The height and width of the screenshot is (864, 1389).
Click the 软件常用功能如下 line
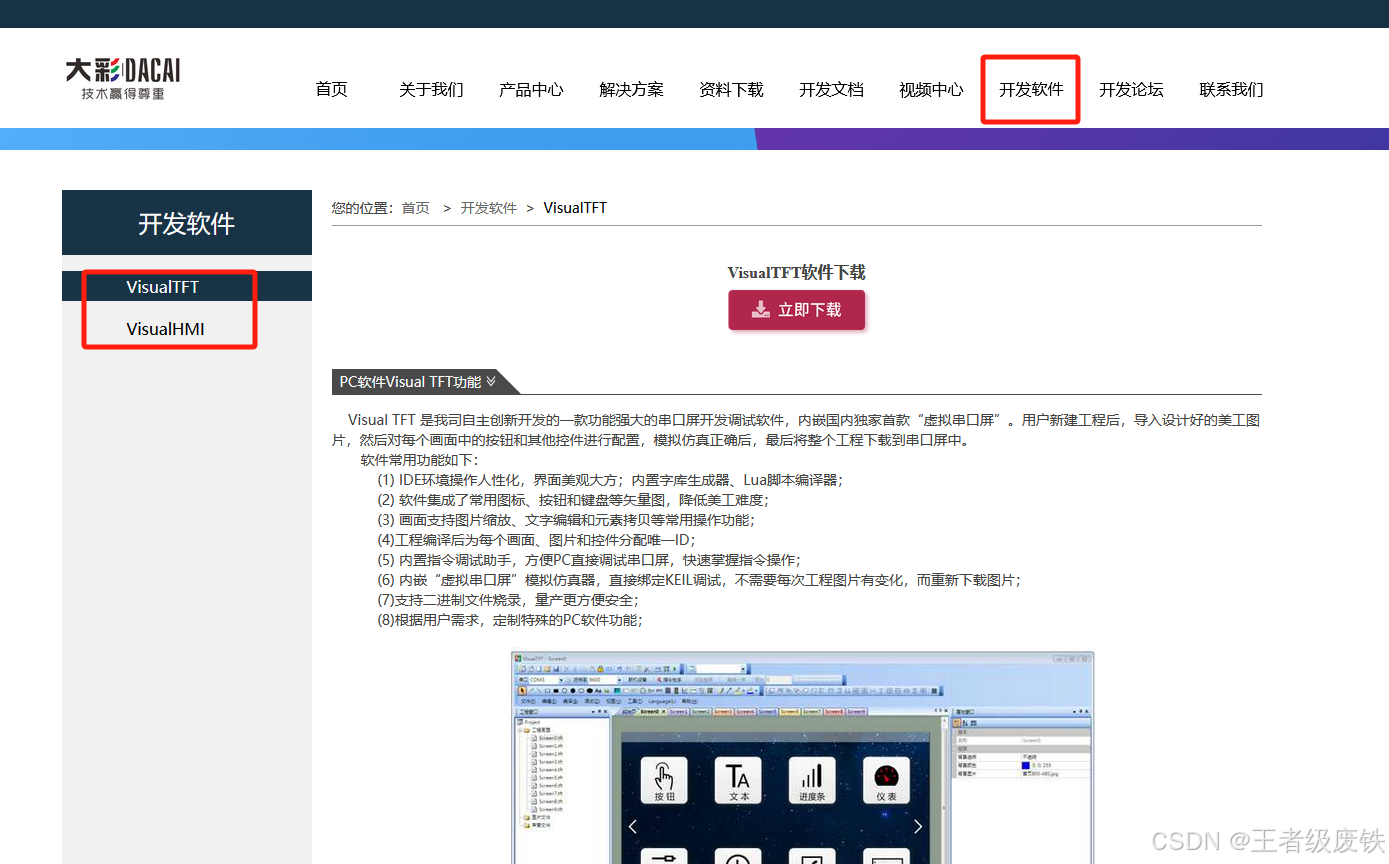[420, 460]
